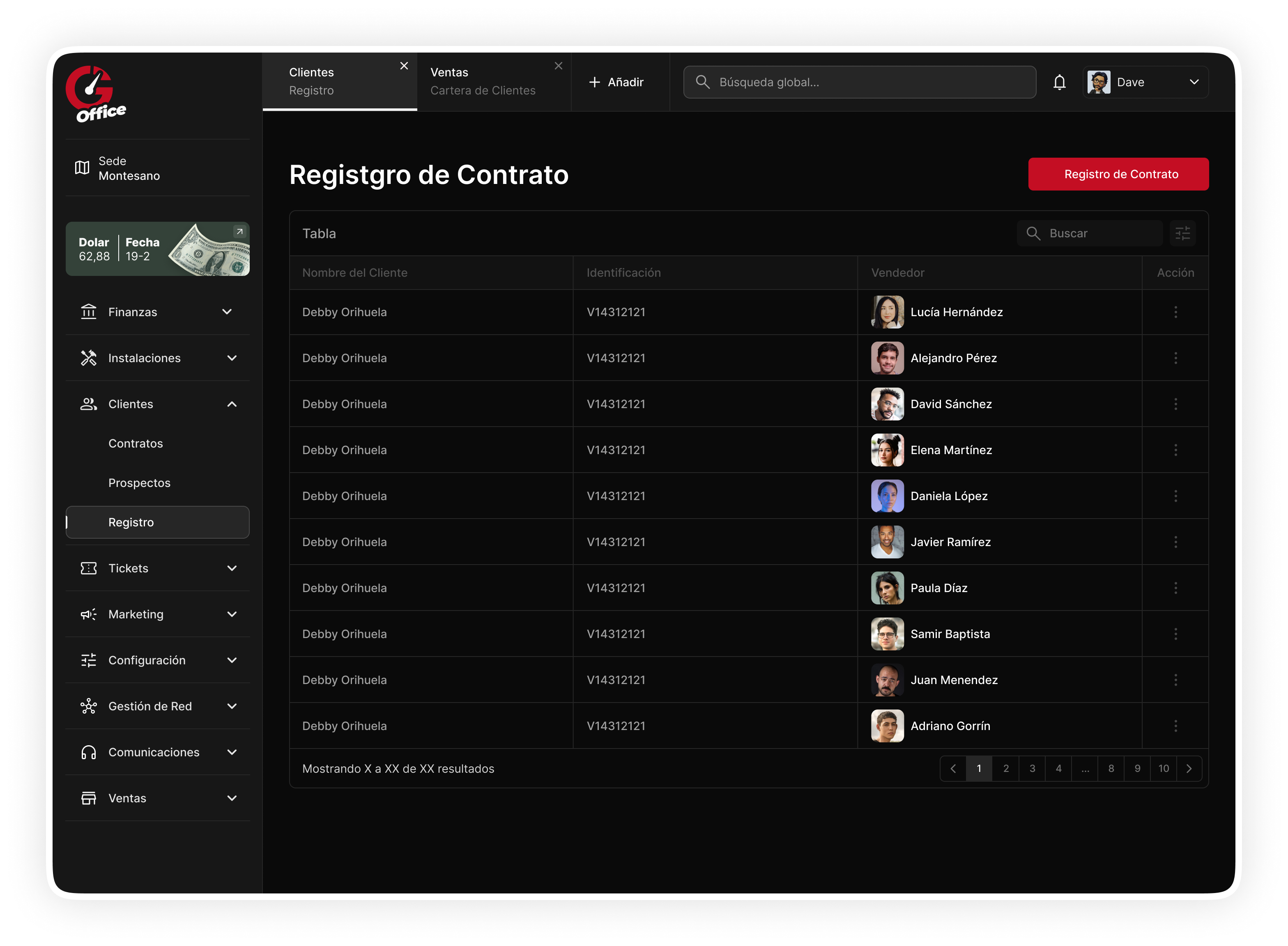Open Prospectos submenu item
The width and height of the screenshot is (1288, 946).
tap(139, 483)
